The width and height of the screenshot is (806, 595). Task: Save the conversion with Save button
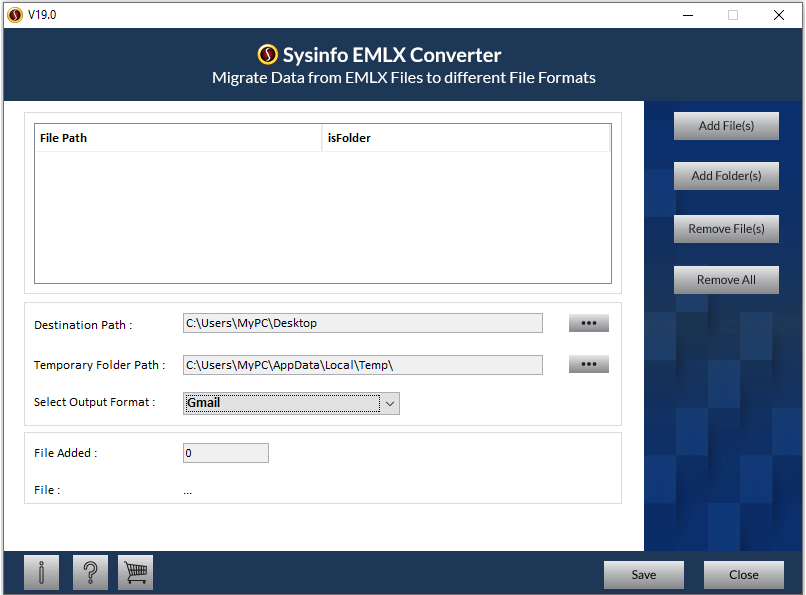(x=643, y=575)
